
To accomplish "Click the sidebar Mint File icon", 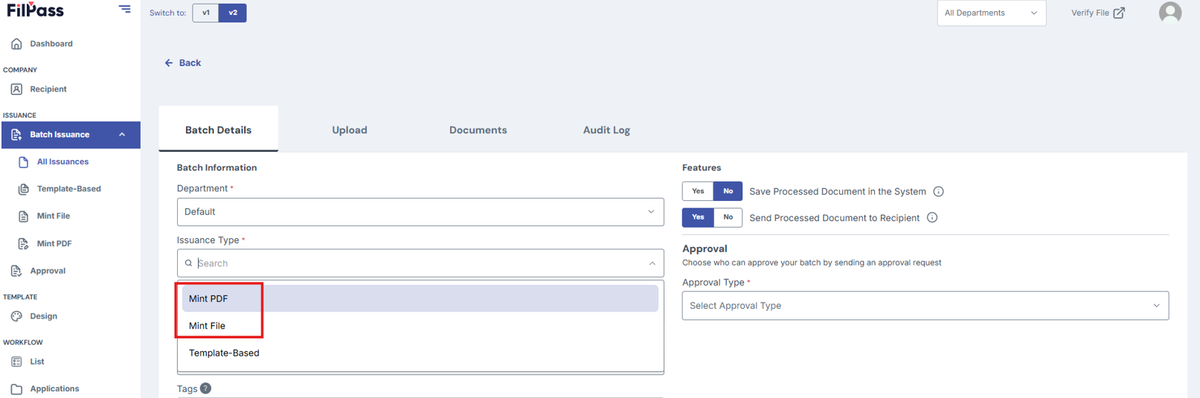I will [23, 216].
